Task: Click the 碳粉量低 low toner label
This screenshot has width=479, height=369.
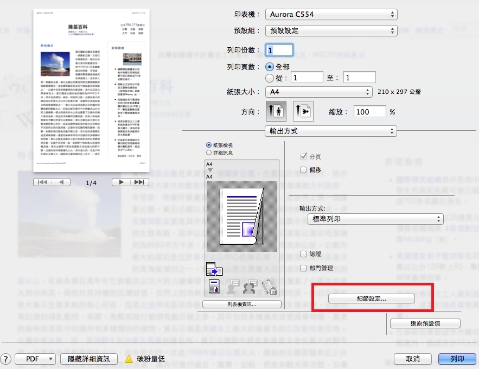Action: [151, 359]
